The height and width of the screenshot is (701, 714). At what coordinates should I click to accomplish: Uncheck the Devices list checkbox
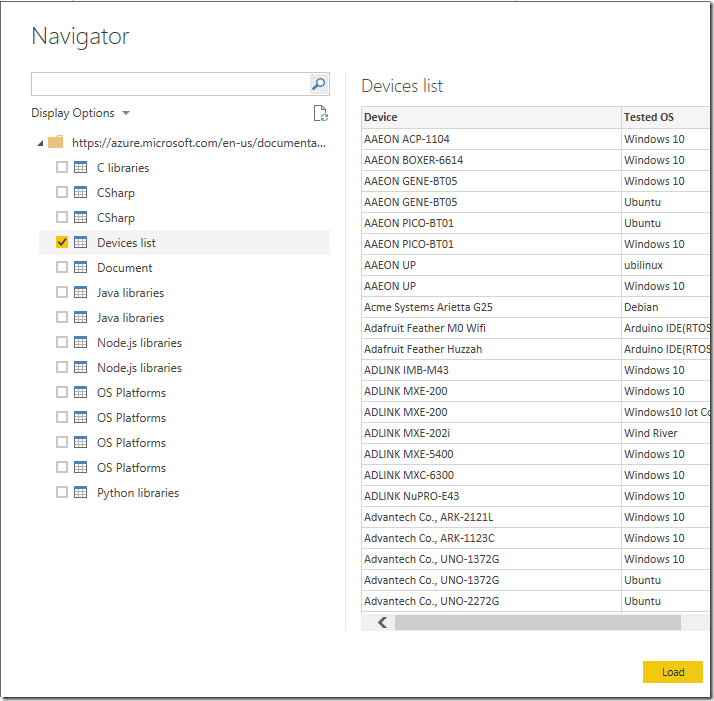62,242
